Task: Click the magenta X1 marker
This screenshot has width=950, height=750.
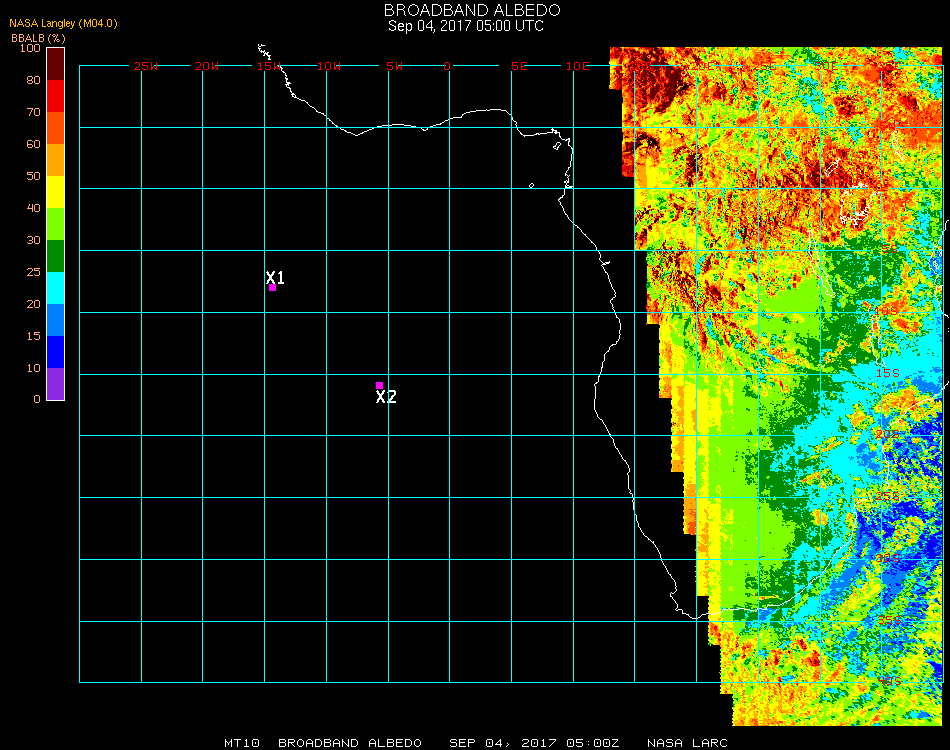Action: coord(272,287)
